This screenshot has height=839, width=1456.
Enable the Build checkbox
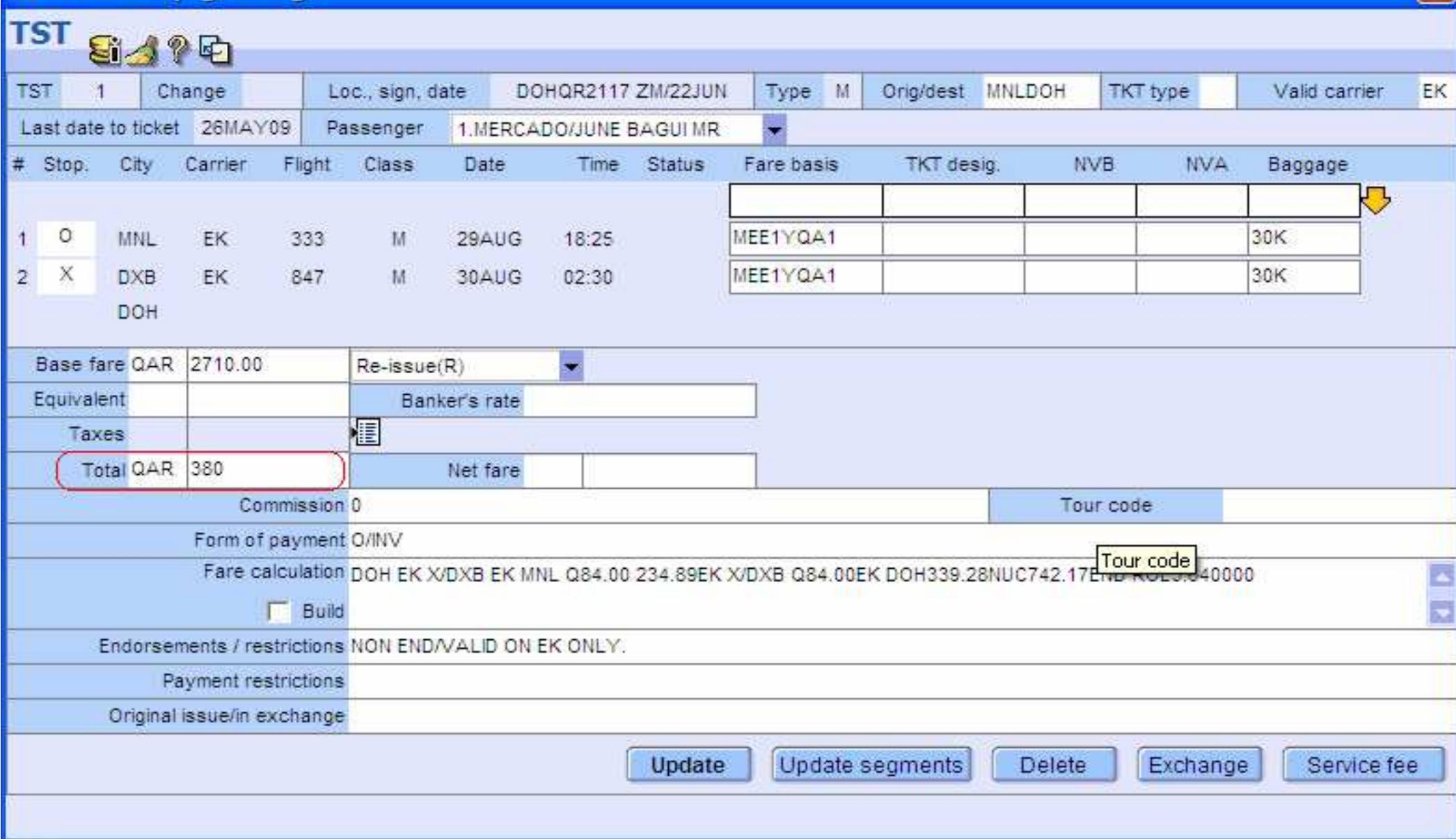(x=278, y=611)
